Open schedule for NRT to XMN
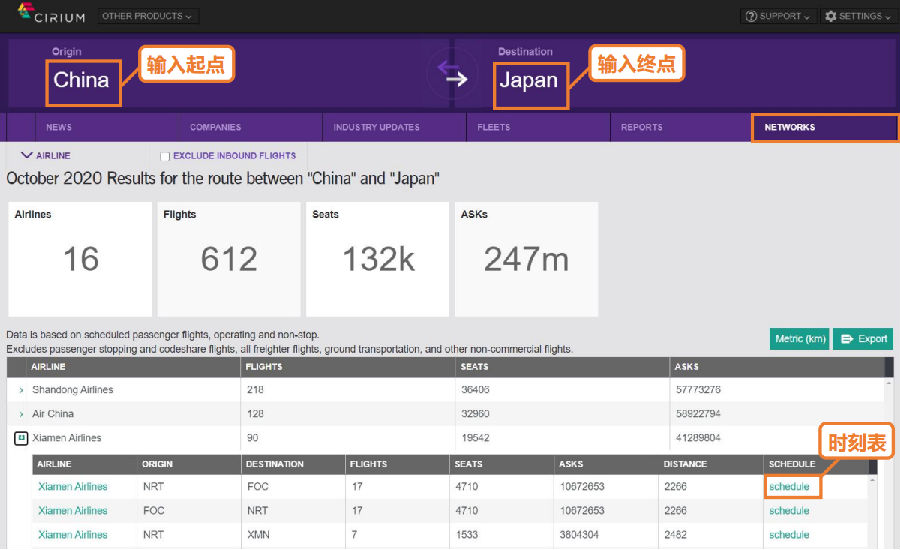The height and width of the screenshot is (550, 900). coord(789,535)
